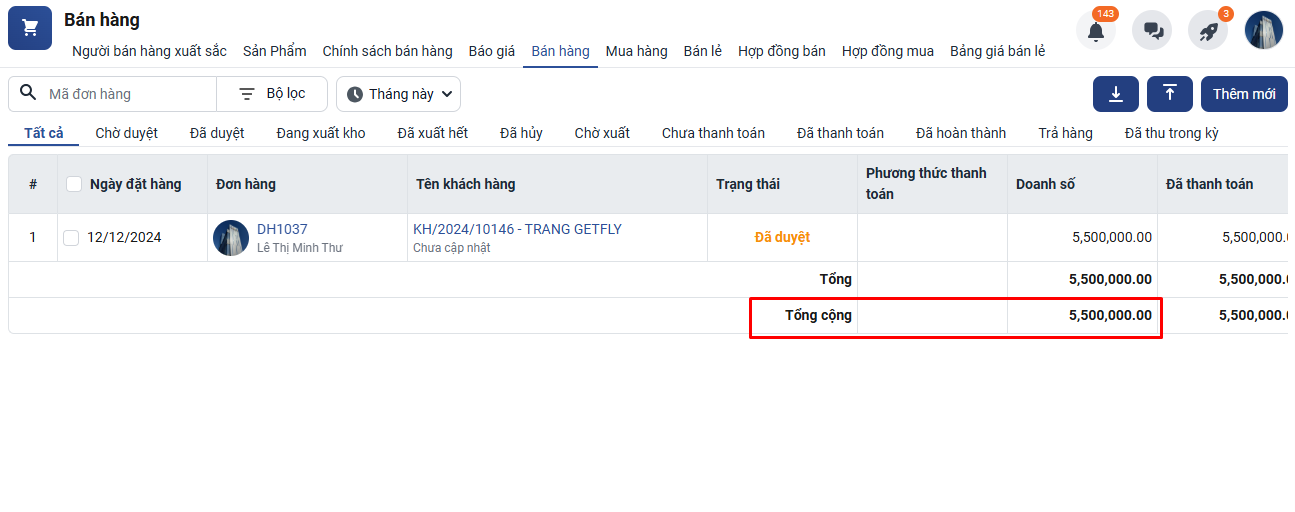Screen dimensions: 1295x512
Task: Expand the Tháng này date dropdown
Action: pyautogui.click(x=398, y=94)
